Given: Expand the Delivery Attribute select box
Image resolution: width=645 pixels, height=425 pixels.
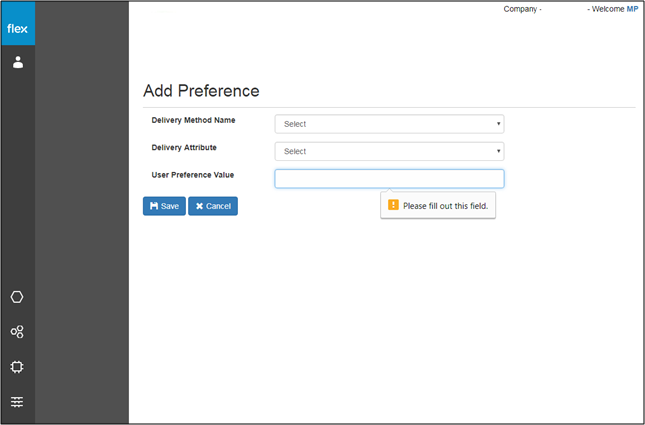Looking at the screenshot, I should (x=389, y=151).
